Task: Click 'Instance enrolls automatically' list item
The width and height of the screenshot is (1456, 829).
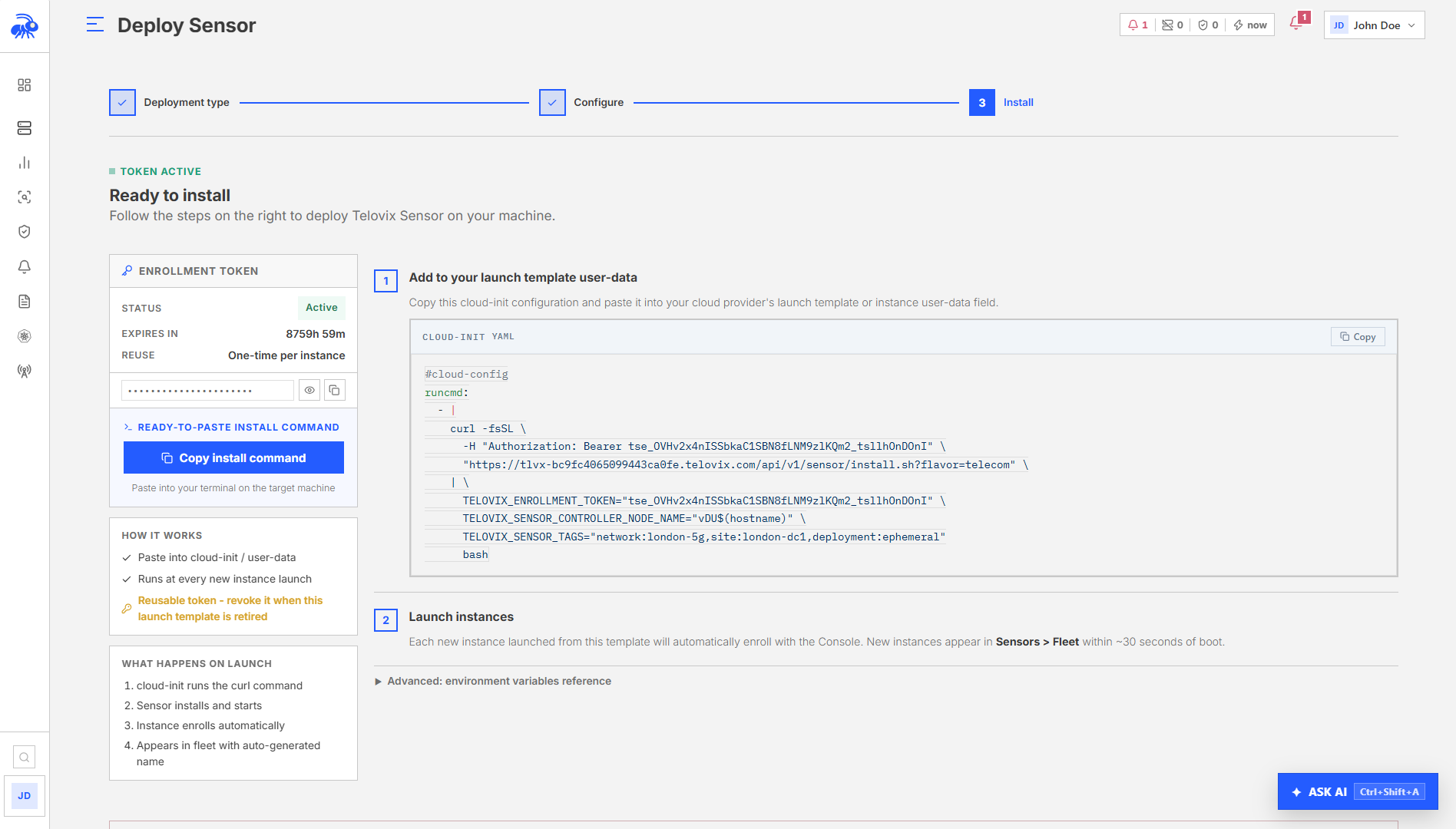Action: (210, 726)
